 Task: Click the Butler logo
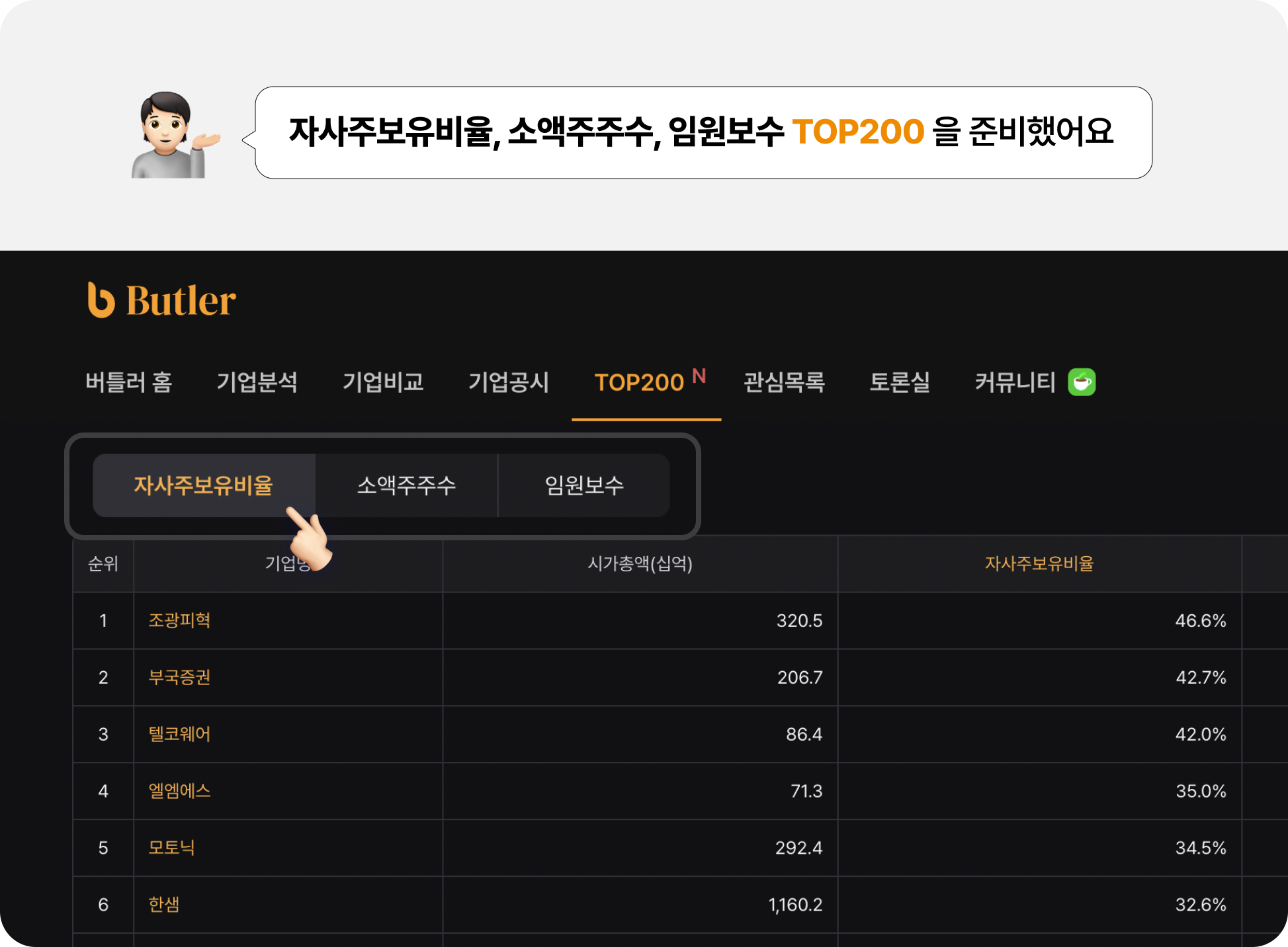(162, 300)
